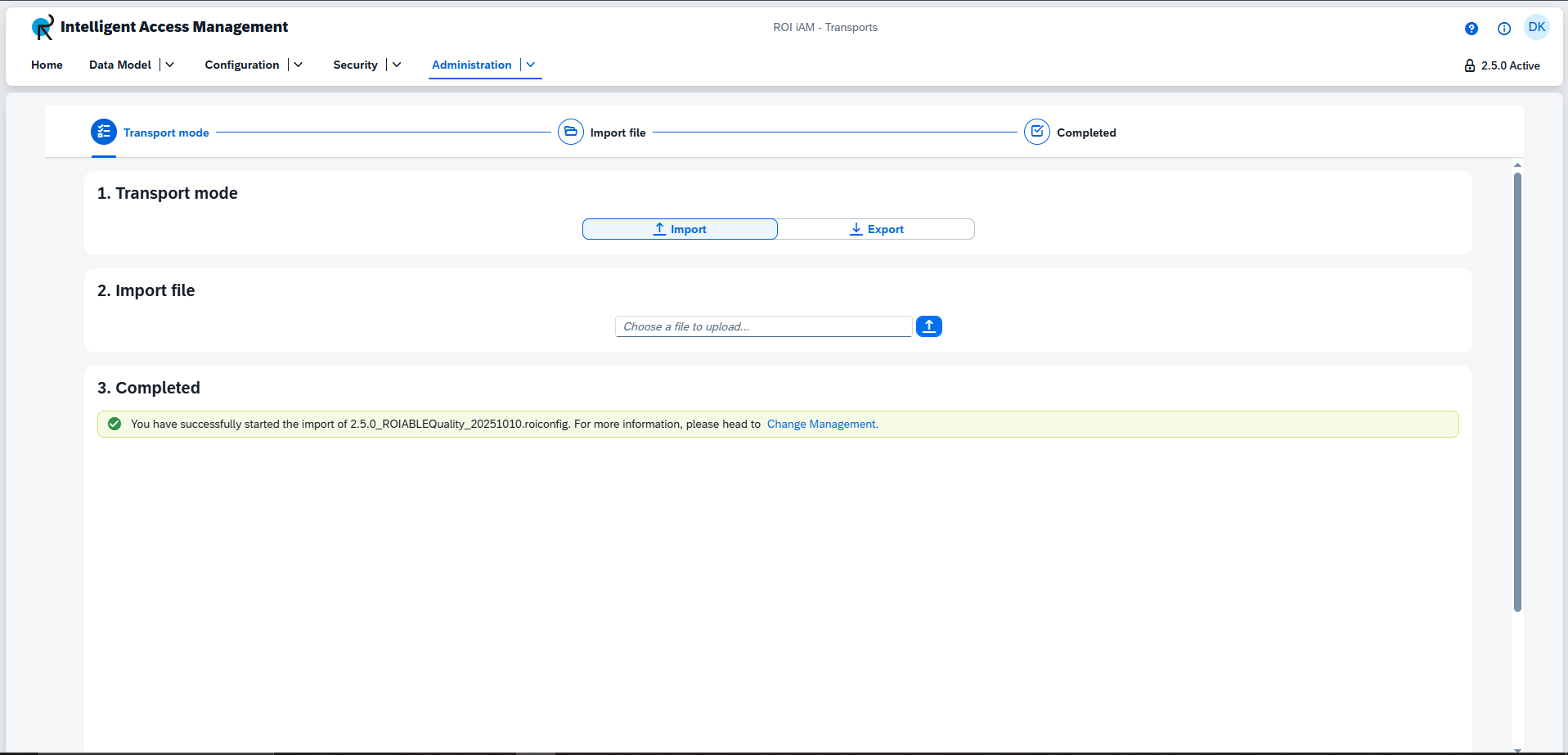This screenshot has height=755, width=1568.
Task: Expand the Data Model dropdown arrow
Action: 170,65
